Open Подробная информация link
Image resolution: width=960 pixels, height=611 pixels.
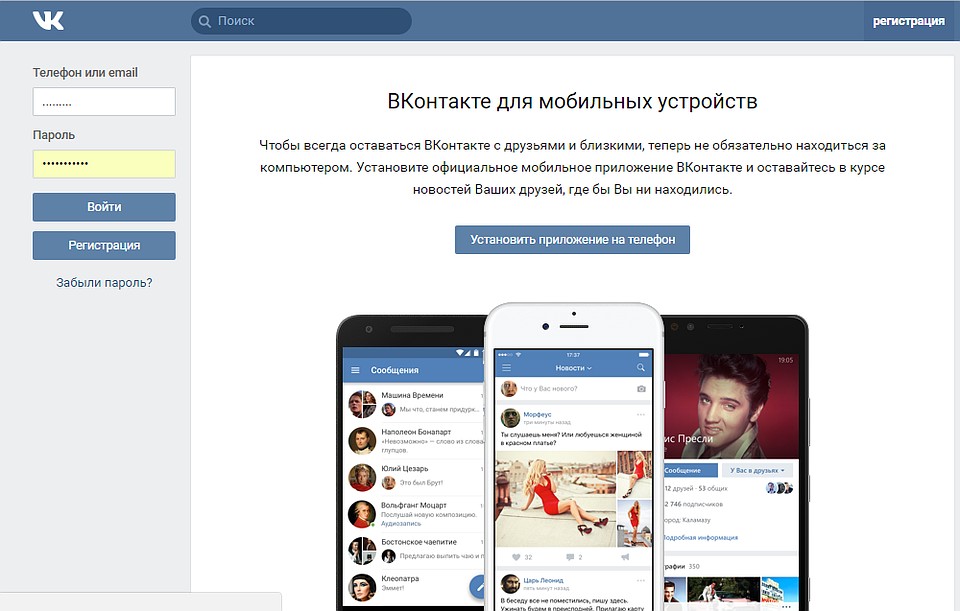point(700,538)
